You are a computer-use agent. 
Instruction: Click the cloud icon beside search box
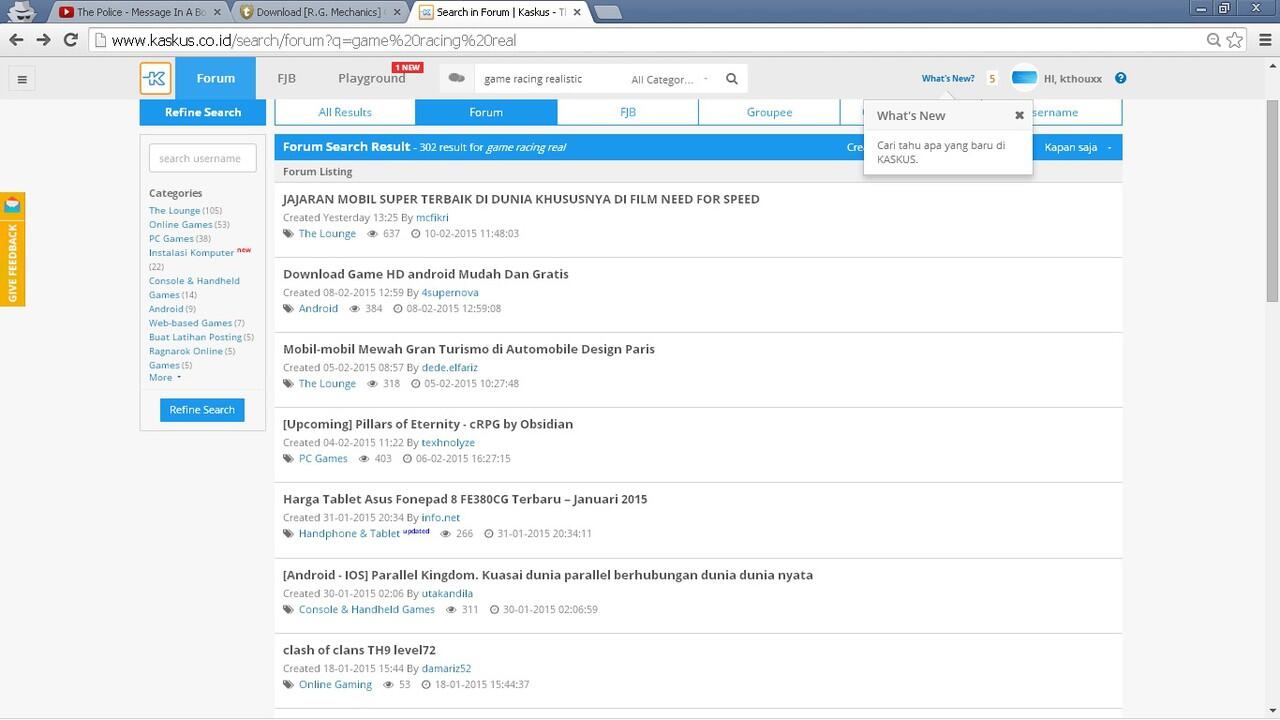(457, 78)
